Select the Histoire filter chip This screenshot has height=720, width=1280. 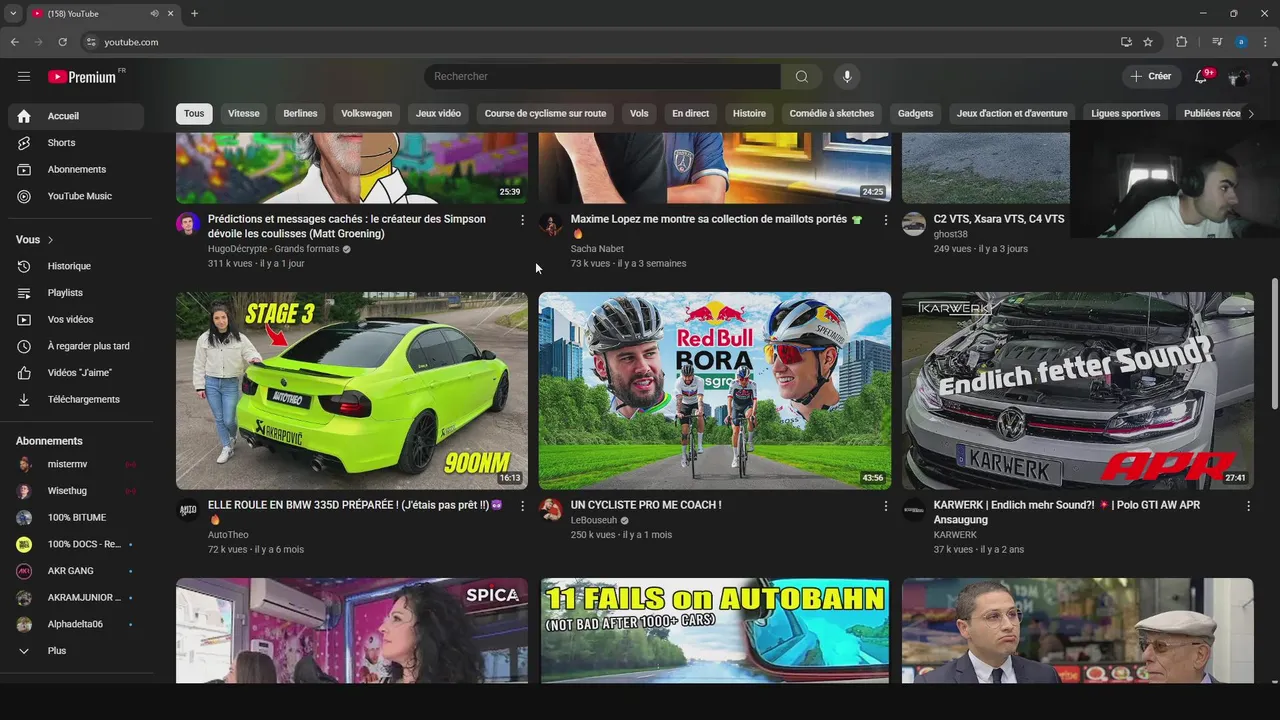[749, 114]
